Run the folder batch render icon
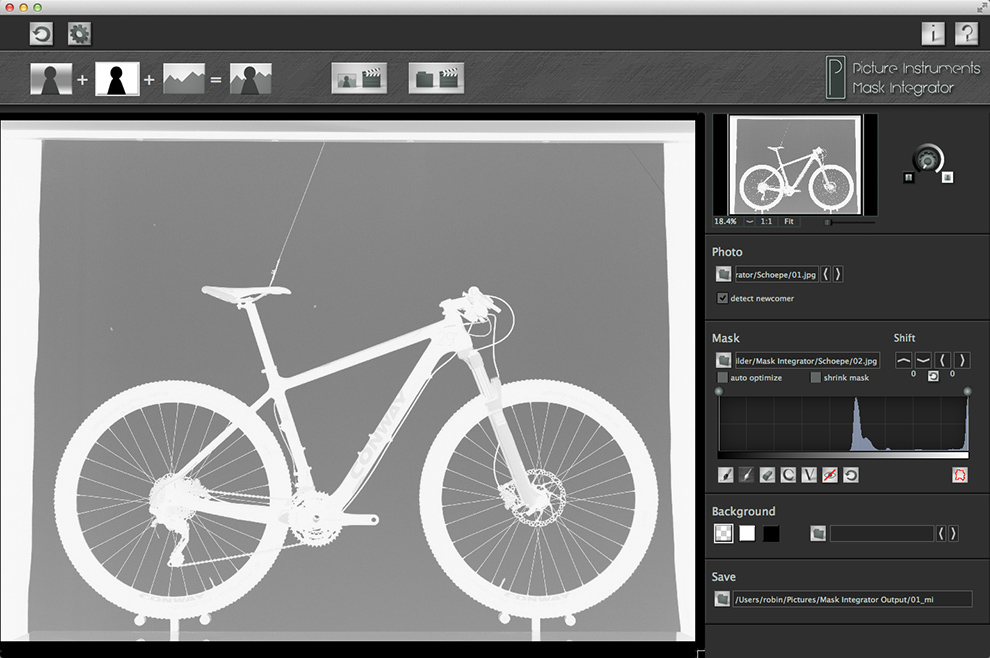The height and width of the screenshot is (658, 990). pos(436,79)
